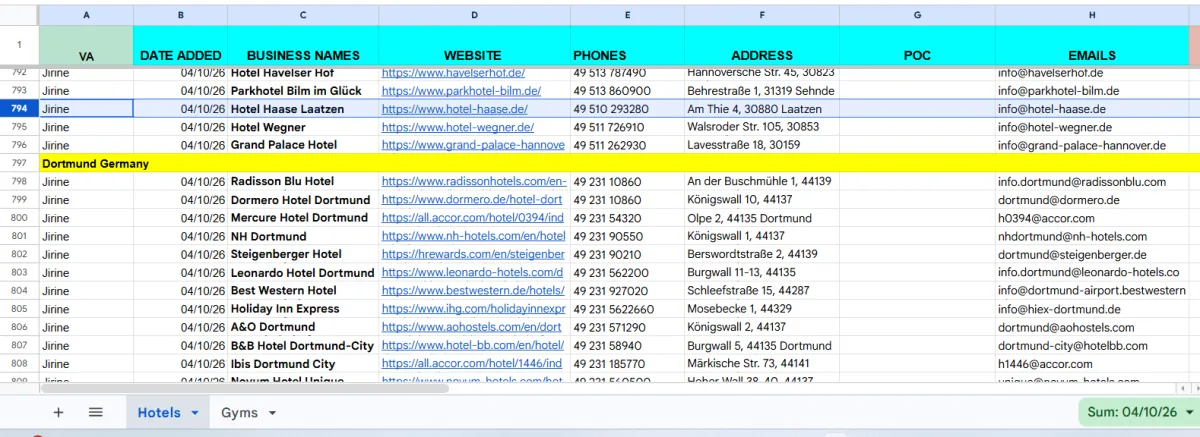The image size is (1200, 437).
Task: Select phone cell 49 231 5622660
Action: [x=627, y=309]
